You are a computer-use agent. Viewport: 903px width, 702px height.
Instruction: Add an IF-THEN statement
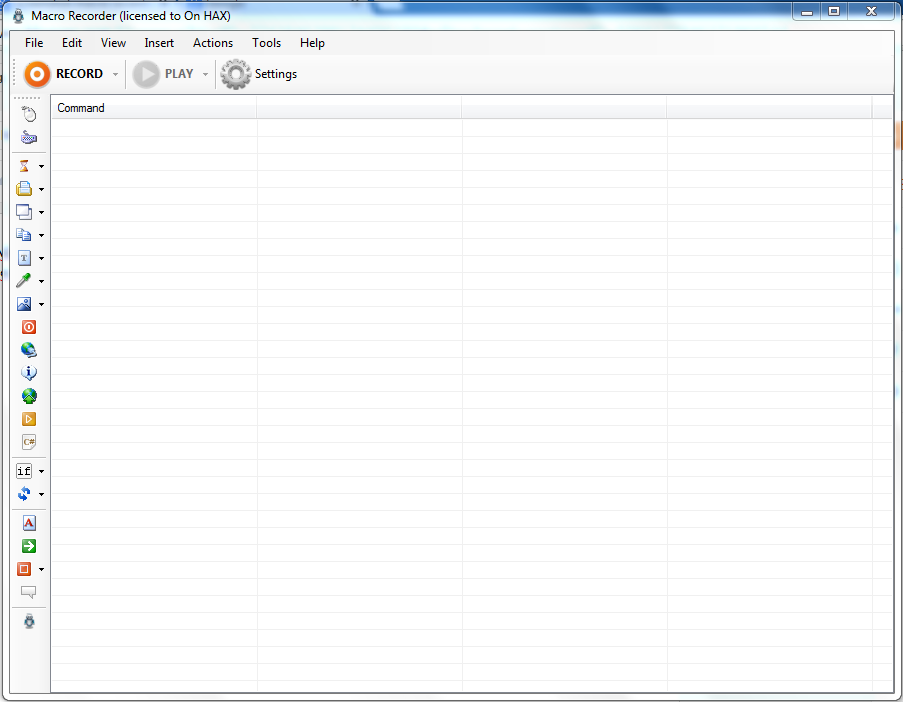click(25, 470)
